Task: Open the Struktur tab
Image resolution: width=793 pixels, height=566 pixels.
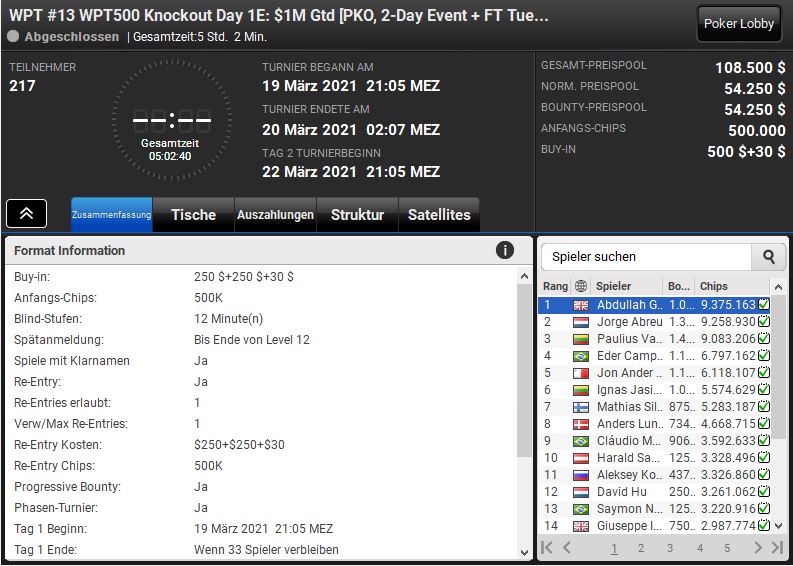Action: point(357,214)
